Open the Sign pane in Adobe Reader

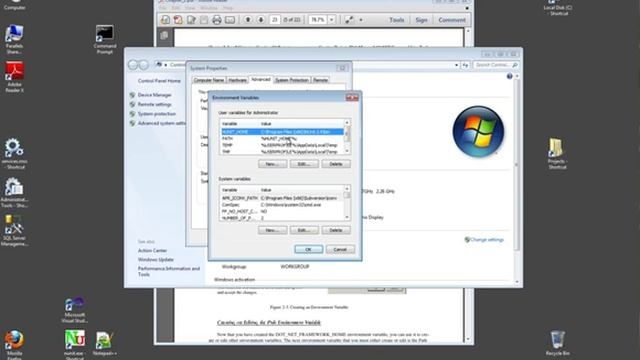421,20
